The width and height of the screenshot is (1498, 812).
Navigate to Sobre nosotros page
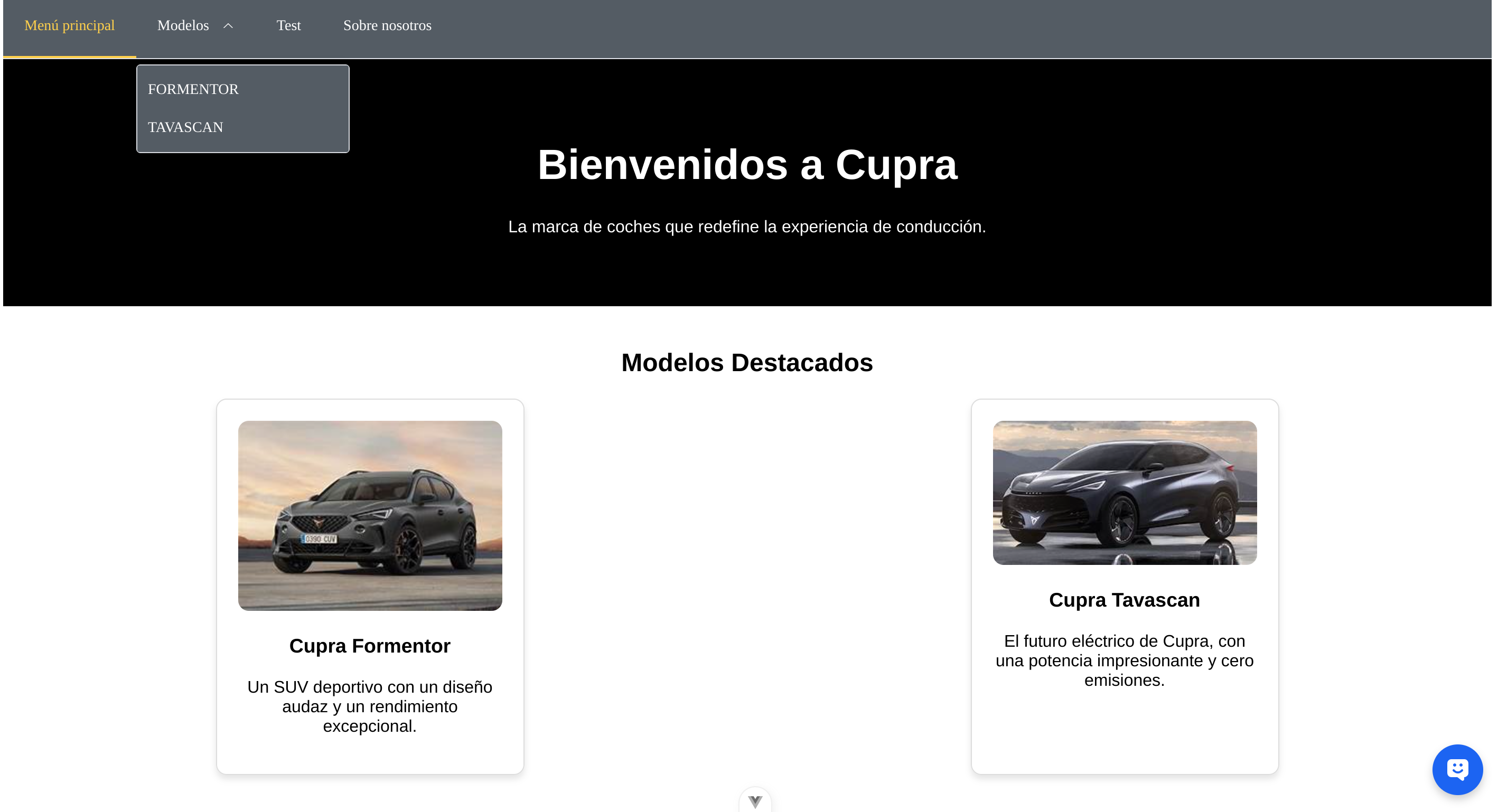[387, 25]
